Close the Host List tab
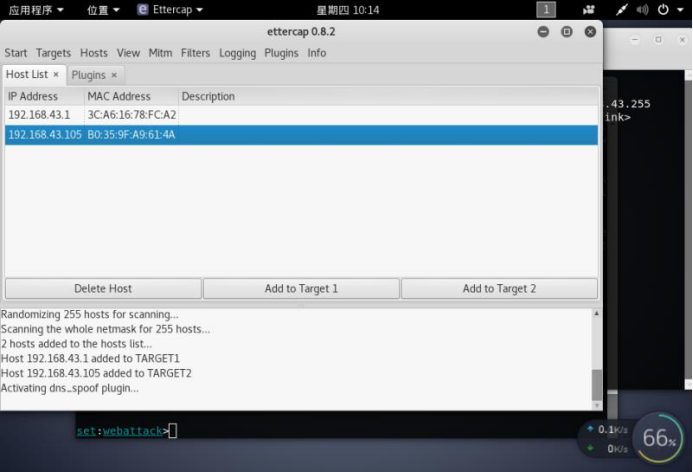 (x=56, y=74)
